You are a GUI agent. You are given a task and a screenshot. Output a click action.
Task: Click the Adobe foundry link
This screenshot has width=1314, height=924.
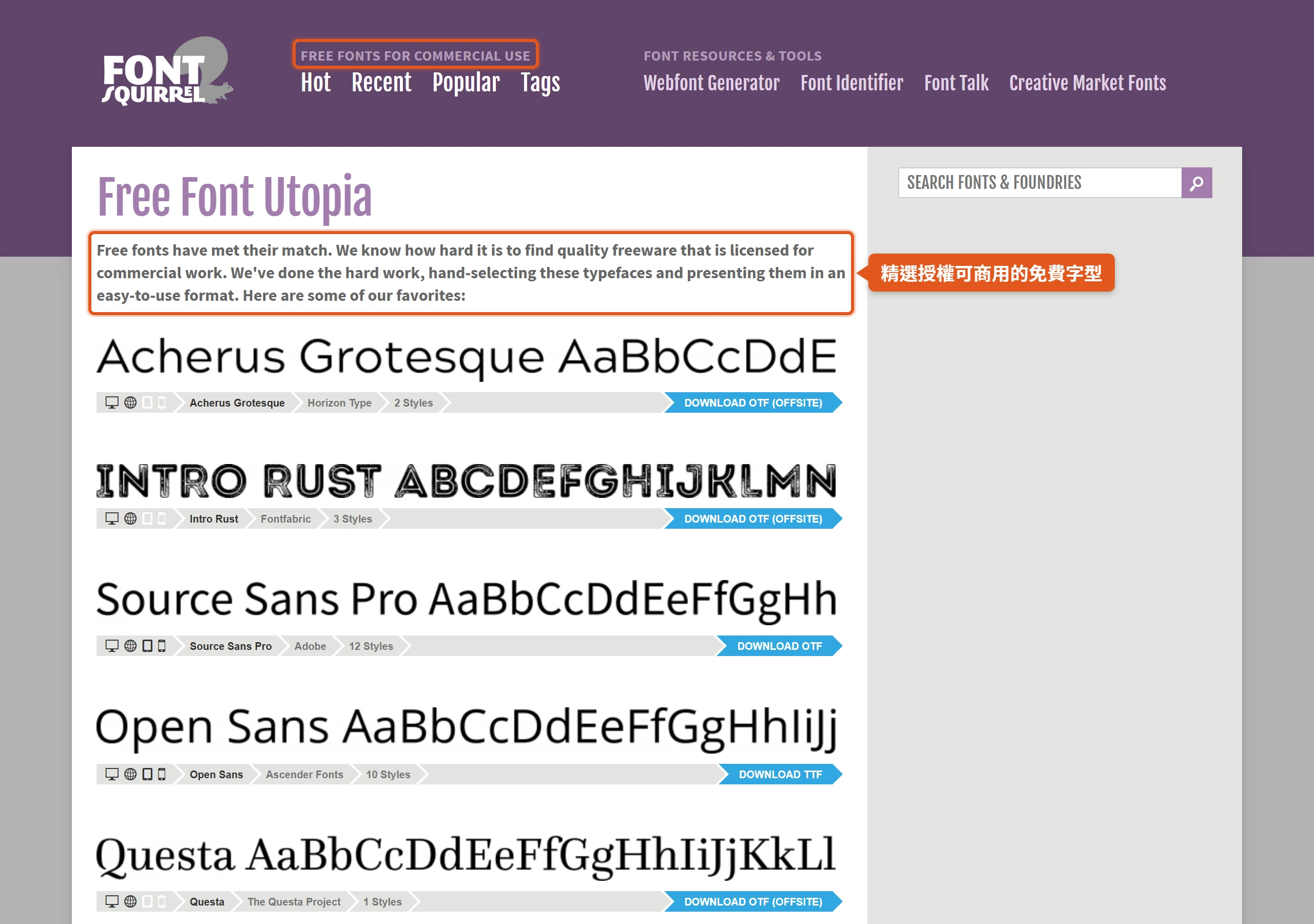tap(310, 646)
